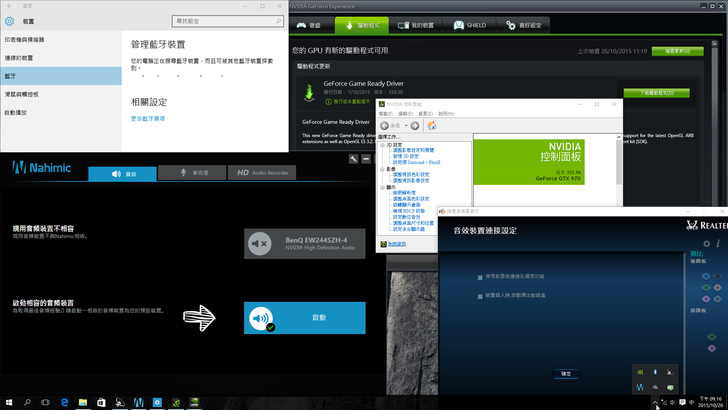Open the 桌面 menu in NVIDIA Control Panel
This screenshot has width=728, height=410.
(425, 114)
